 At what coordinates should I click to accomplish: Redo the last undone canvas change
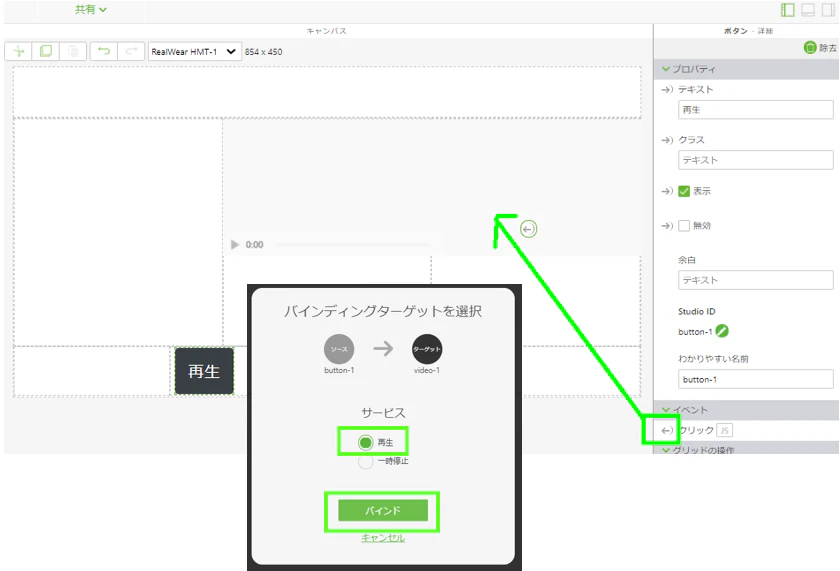tap(131, 51)
